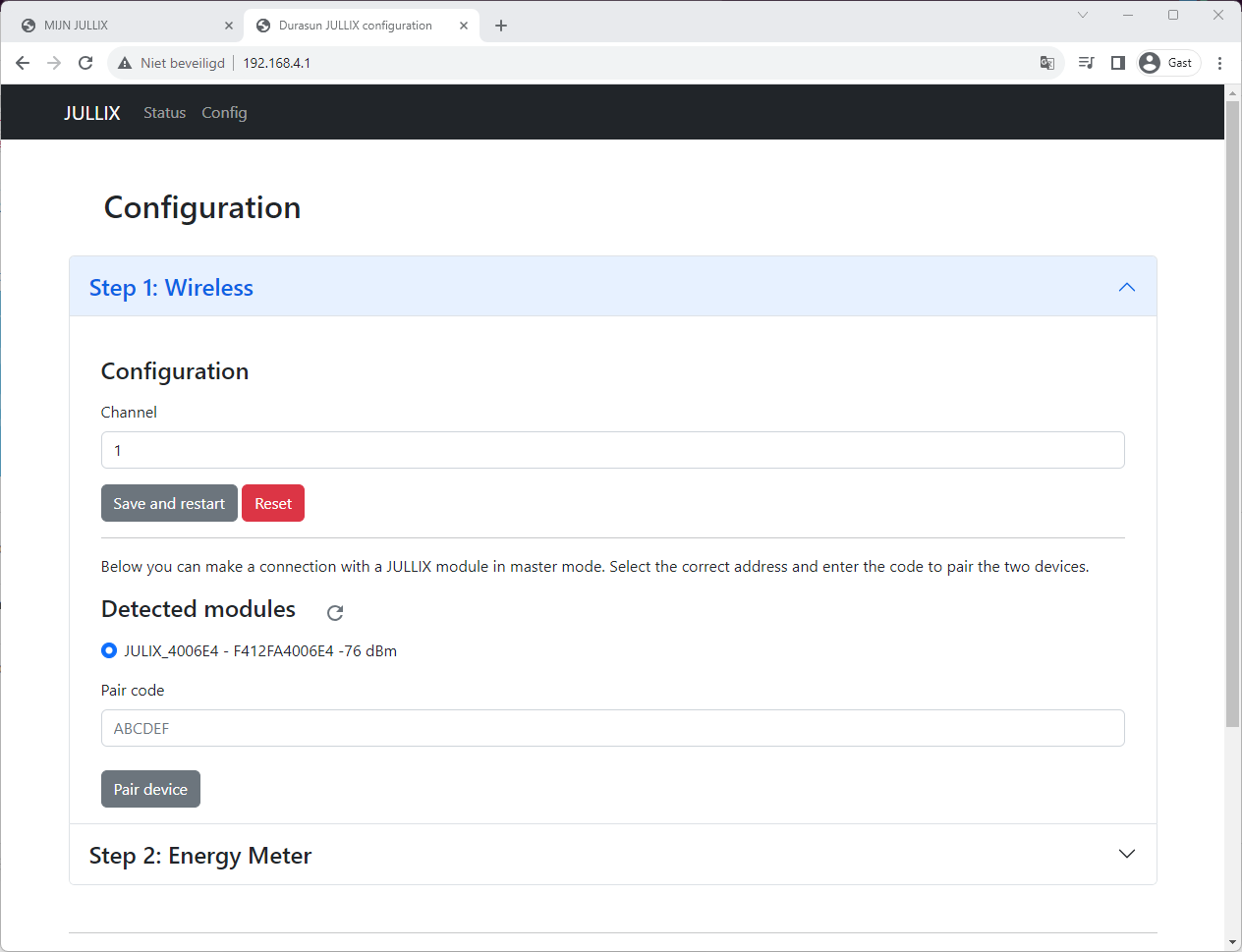Screen dimensions: 1242x952
Task: Click the scrollbar down arrow
Action: [x=1232, y=942]
